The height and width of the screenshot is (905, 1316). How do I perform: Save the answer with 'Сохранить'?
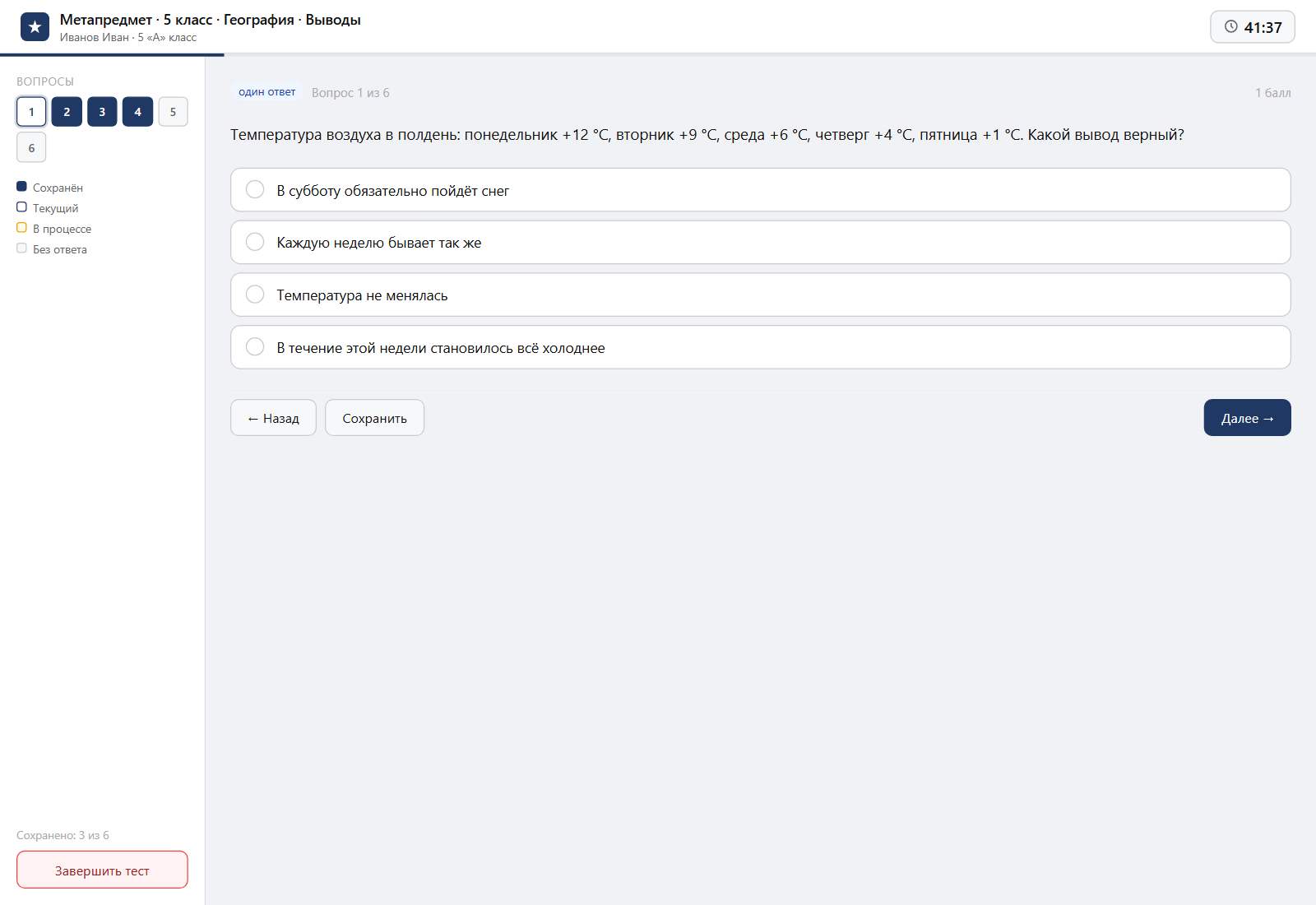click(x=374, y=418)
